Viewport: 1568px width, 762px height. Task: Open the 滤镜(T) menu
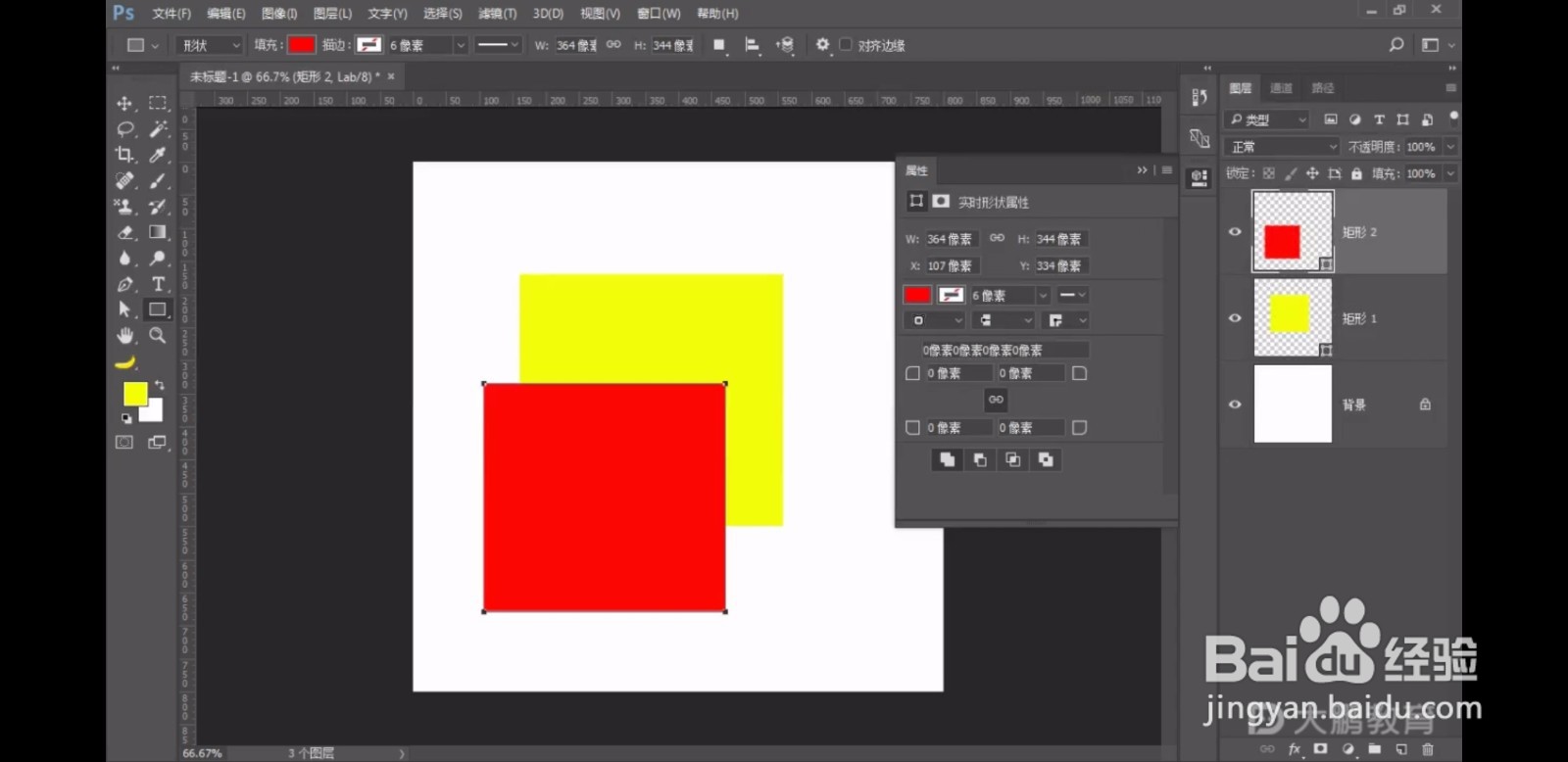click(x=497, y=14)
